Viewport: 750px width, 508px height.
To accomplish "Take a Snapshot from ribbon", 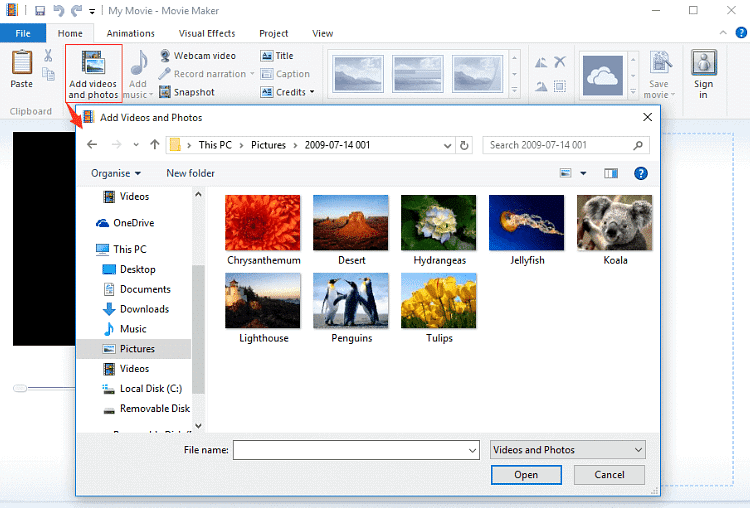I will 187,92.
